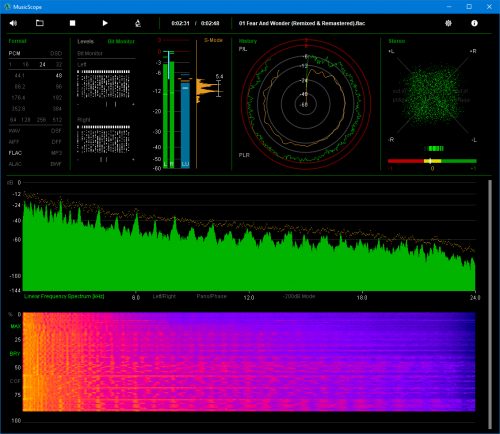The image size is (500, 434).
Task: Click the Linear Frequency Spectrum [kHz] label
Action: 64,296
